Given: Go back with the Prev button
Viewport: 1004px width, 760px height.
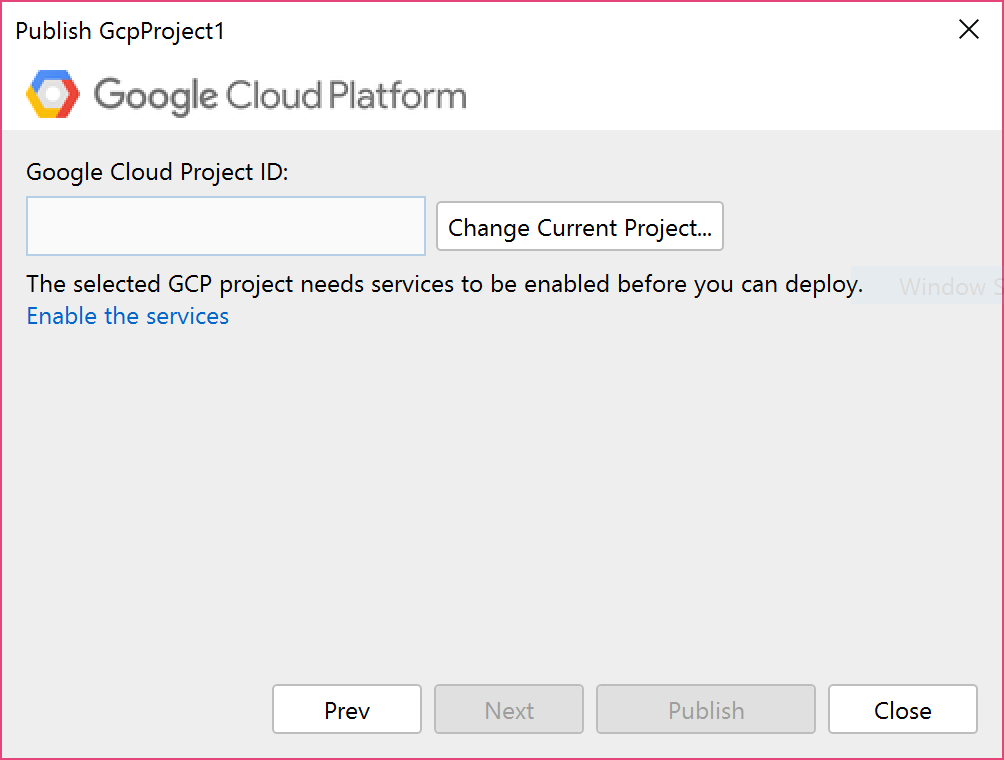Looking at the screenshot, I should pos(346,710).
